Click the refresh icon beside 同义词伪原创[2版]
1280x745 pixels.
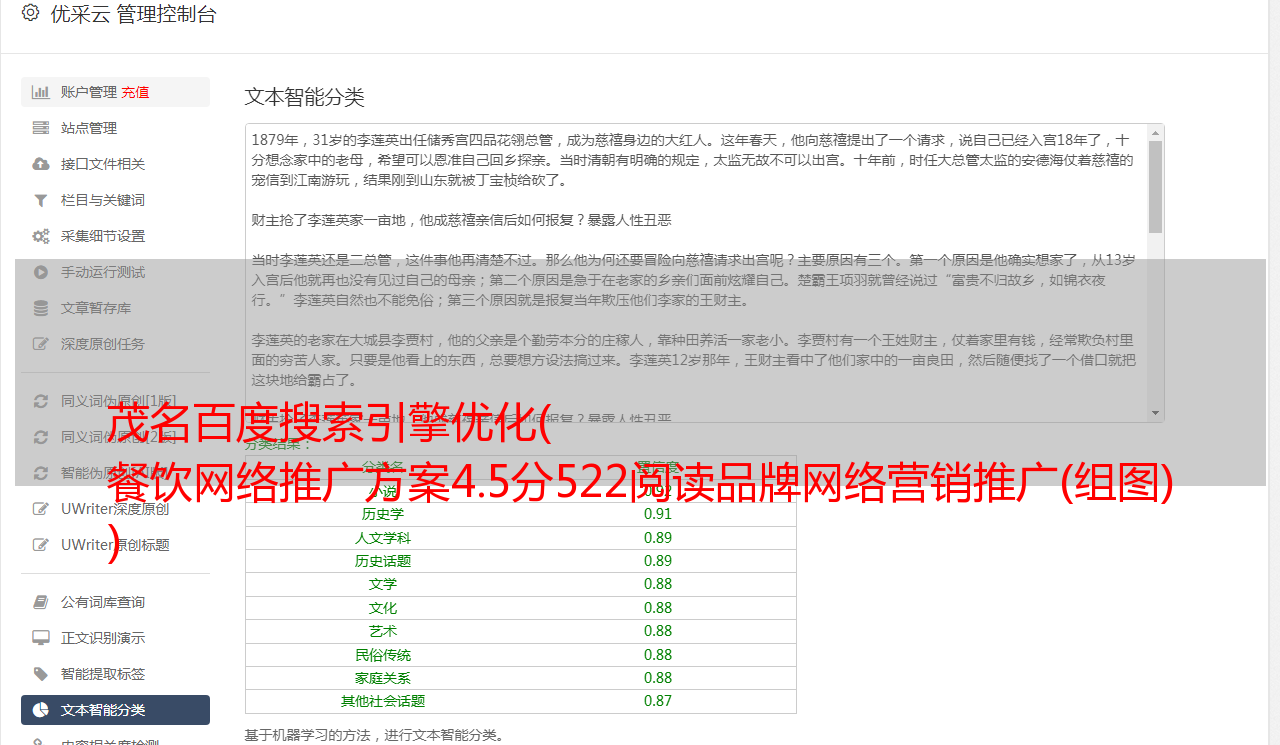point(41,437)
